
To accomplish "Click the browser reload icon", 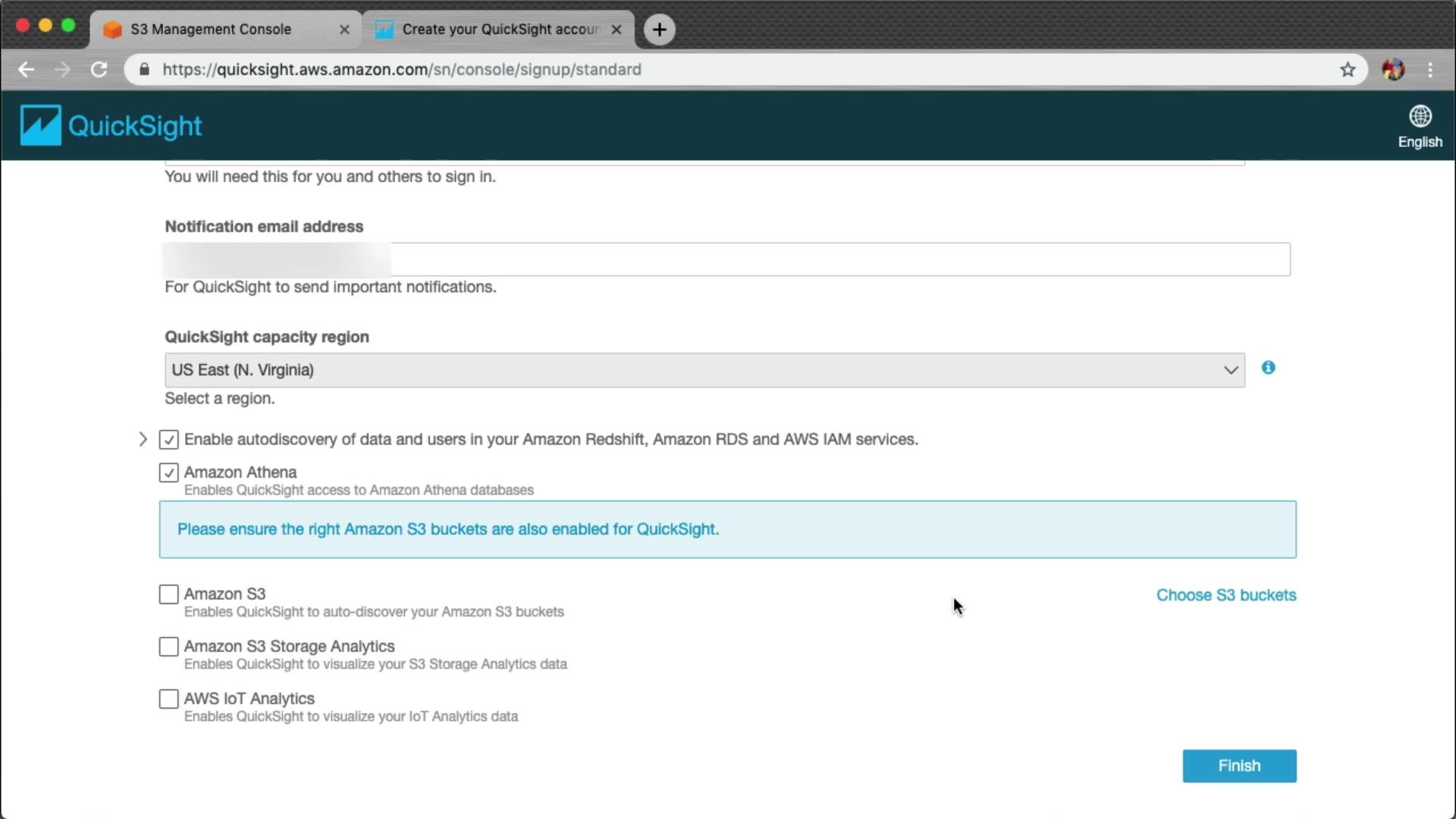I will (99, 70).
